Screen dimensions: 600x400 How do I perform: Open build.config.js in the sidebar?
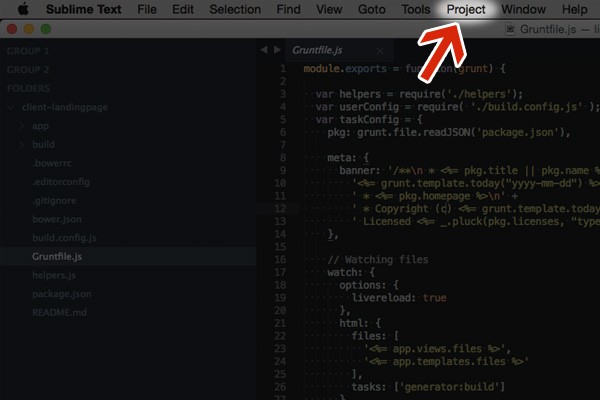click(64, 237)
